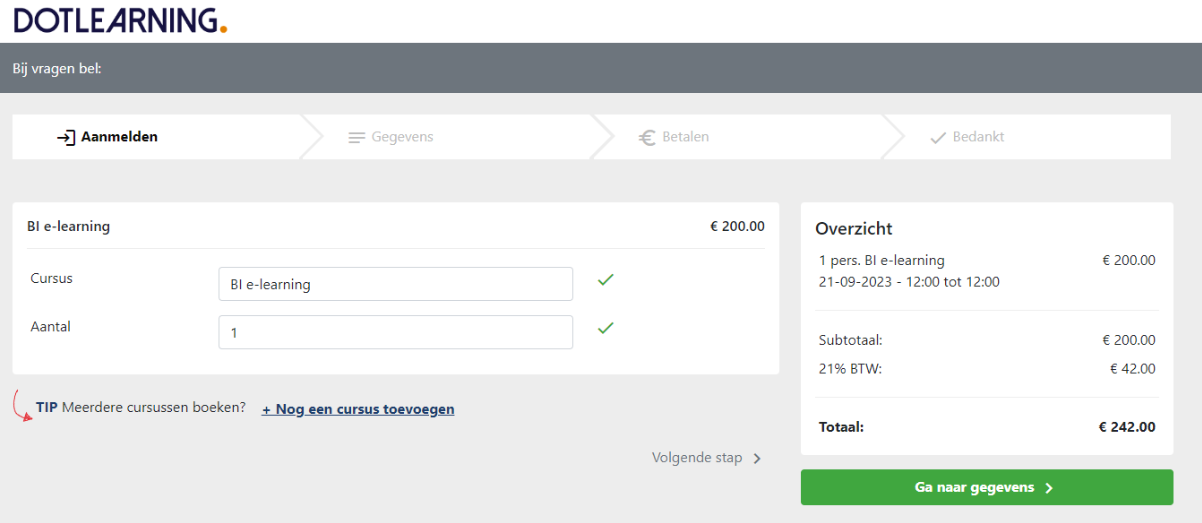This screenshot has width=1202, height=523.
Task: Open the Aanmelden step tab
Action: 119,137
